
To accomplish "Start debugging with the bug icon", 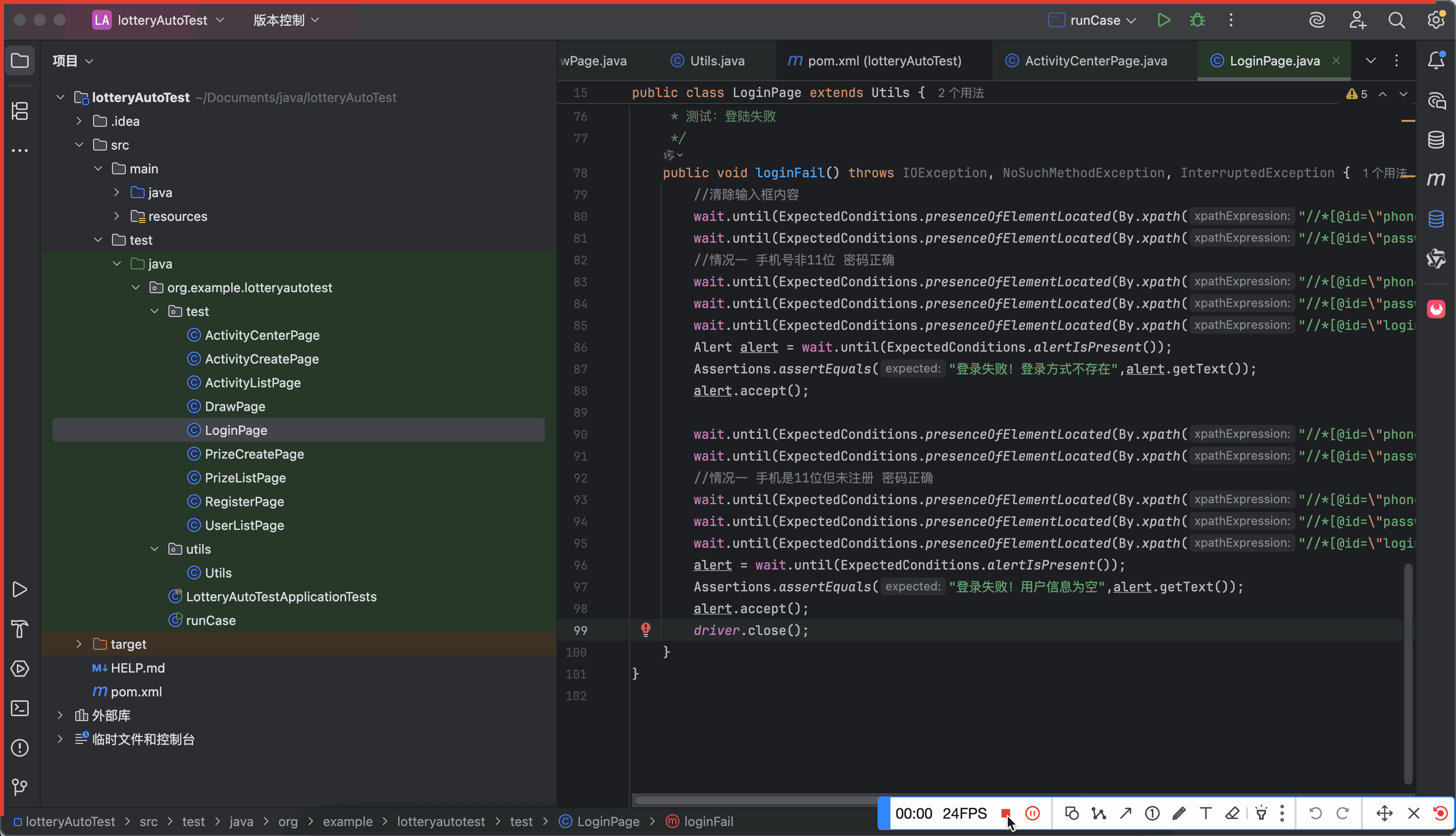I will (1197, 20).
